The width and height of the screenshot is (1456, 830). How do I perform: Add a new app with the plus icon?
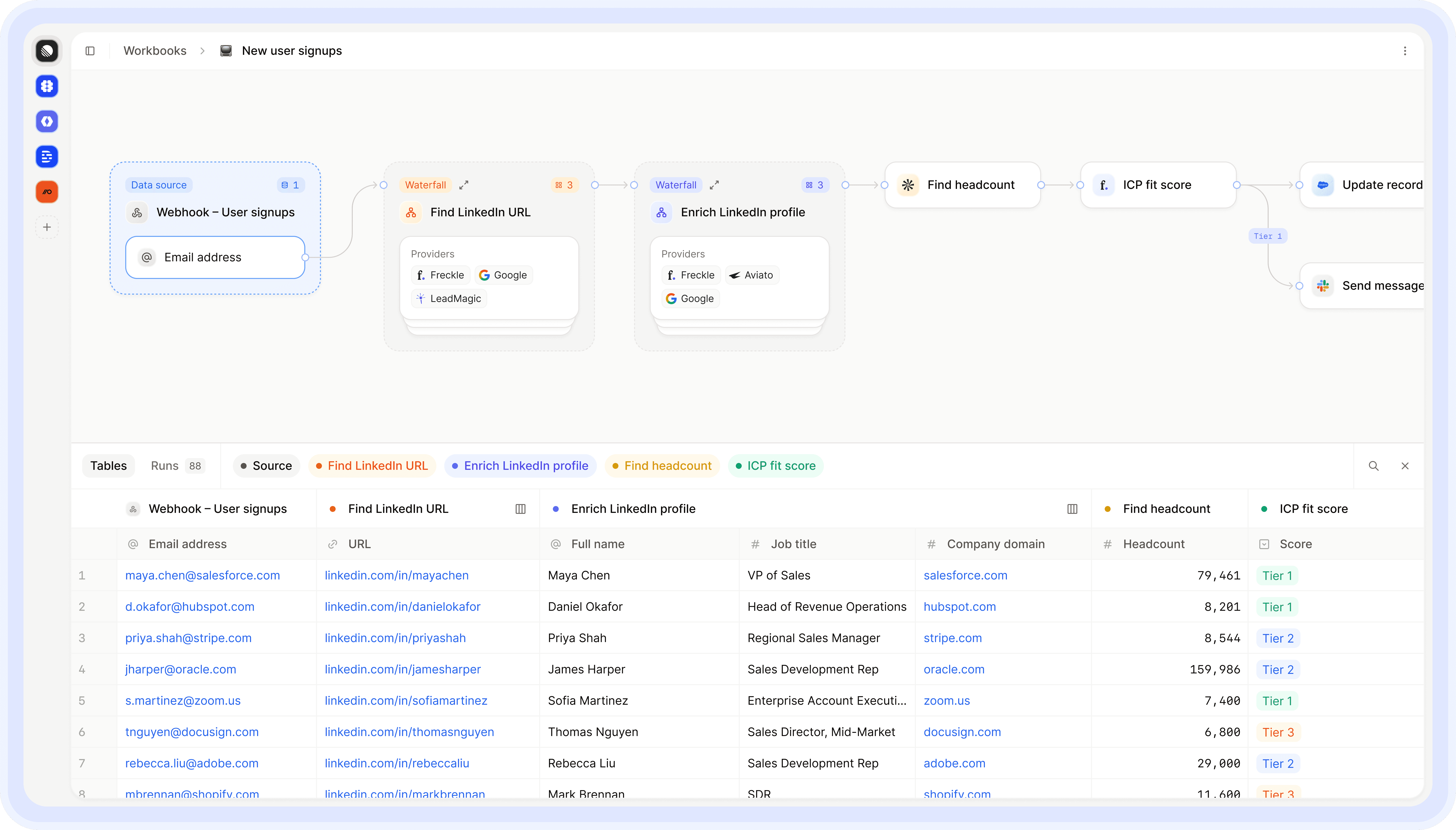(x=47, y=227)
